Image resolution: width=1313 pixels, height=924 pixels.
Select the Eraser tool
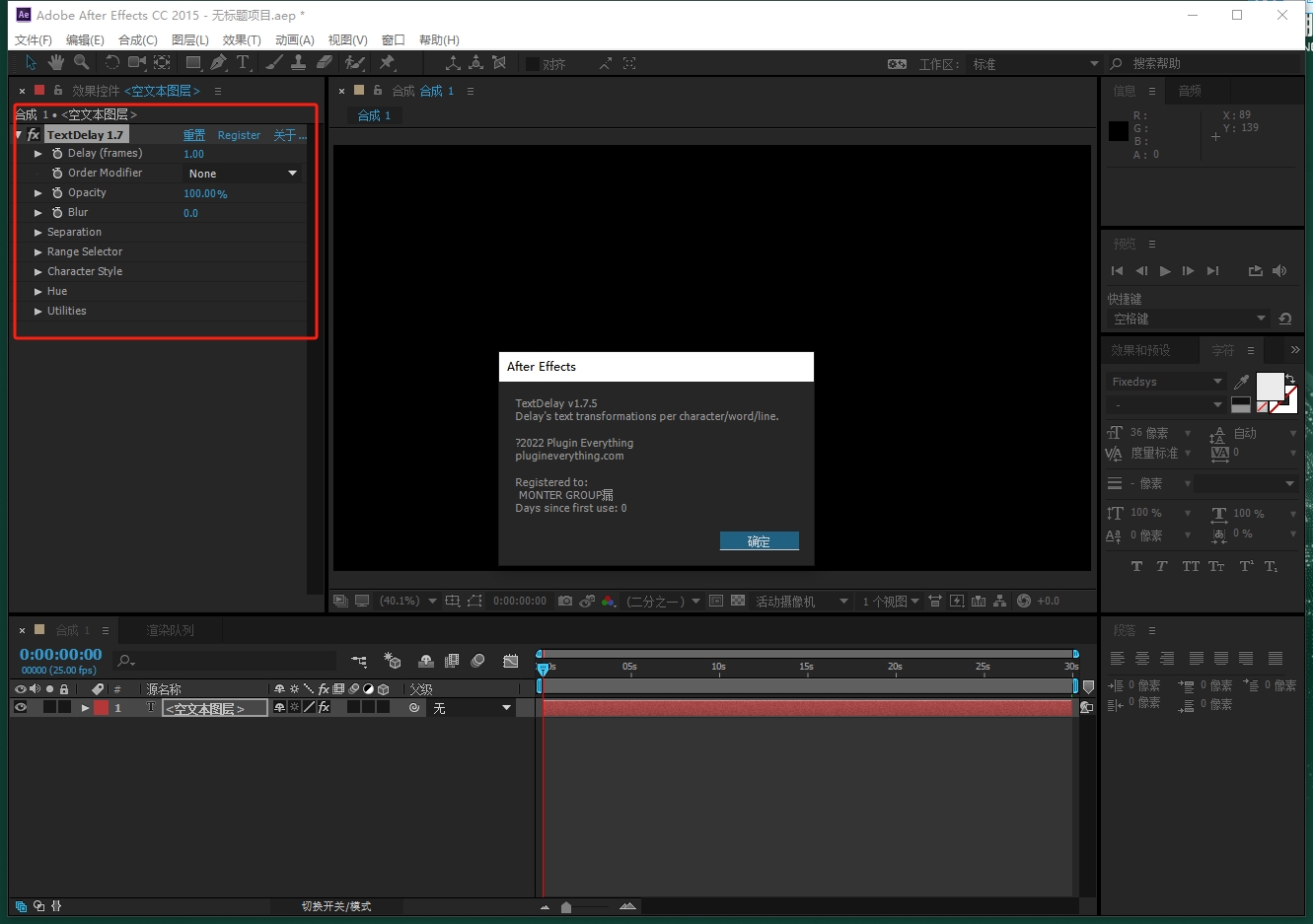click(324, 63)
